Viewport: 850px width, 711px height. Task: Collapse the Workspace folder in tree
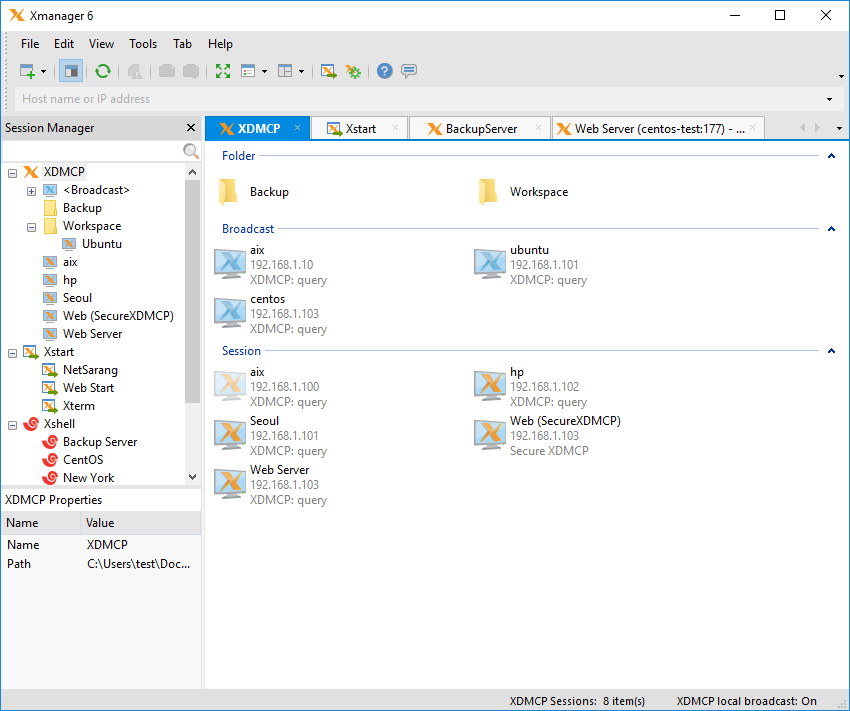[31, 226]
